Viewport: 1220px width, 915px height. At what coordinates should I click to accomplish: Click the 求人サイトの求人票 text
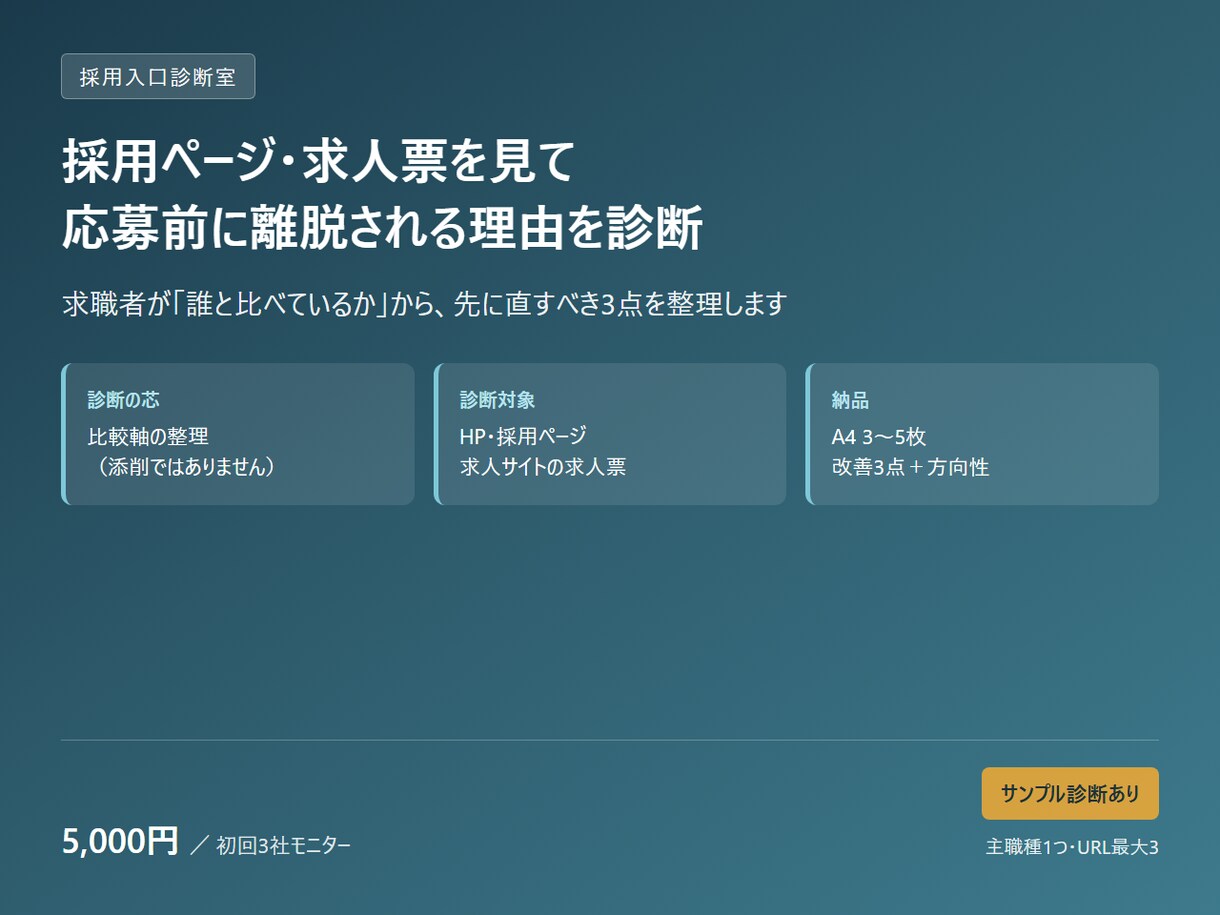543,467
